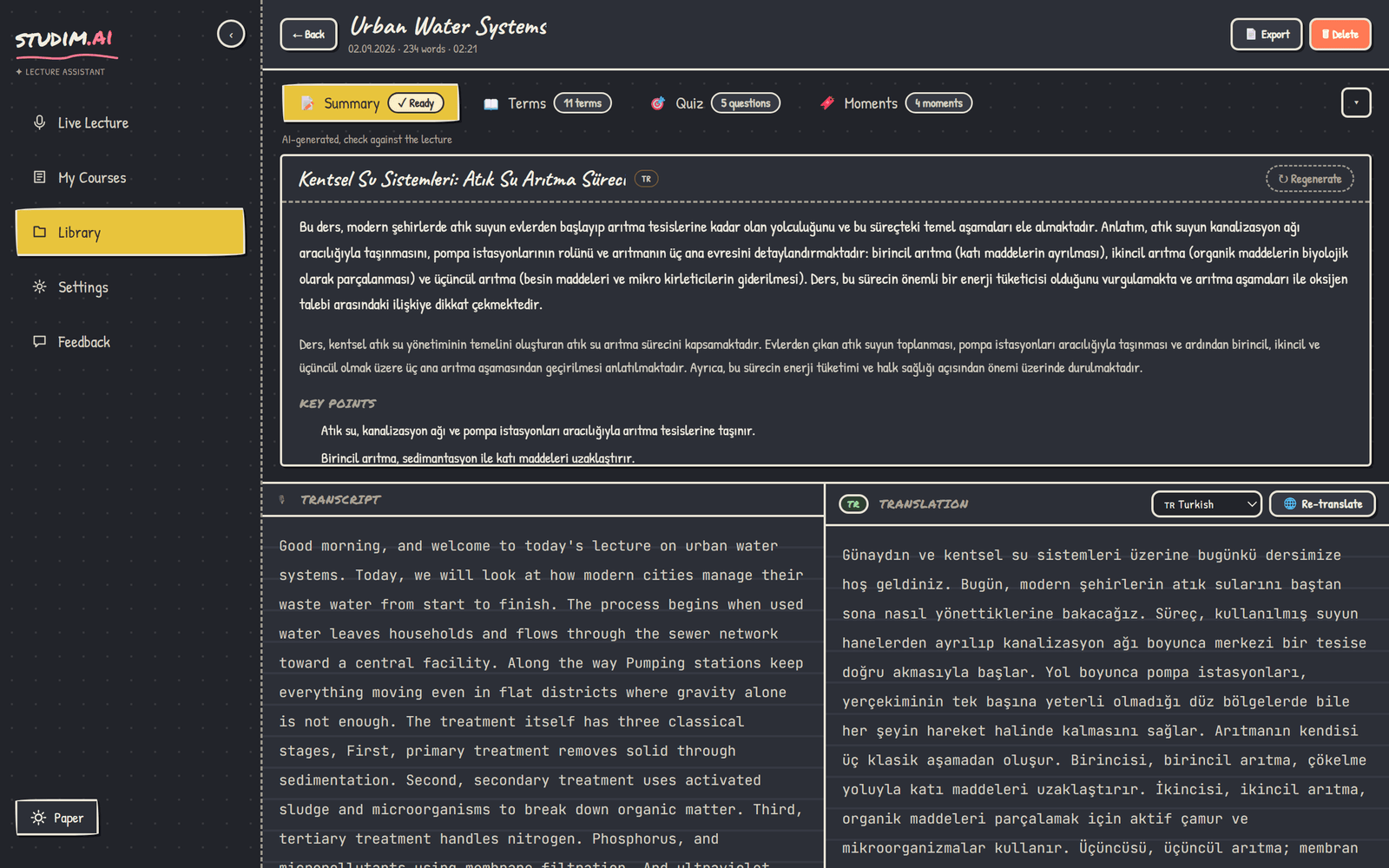Open Settings from sidebar
The image size is (1389, 868).
click(x=130, y=287)
